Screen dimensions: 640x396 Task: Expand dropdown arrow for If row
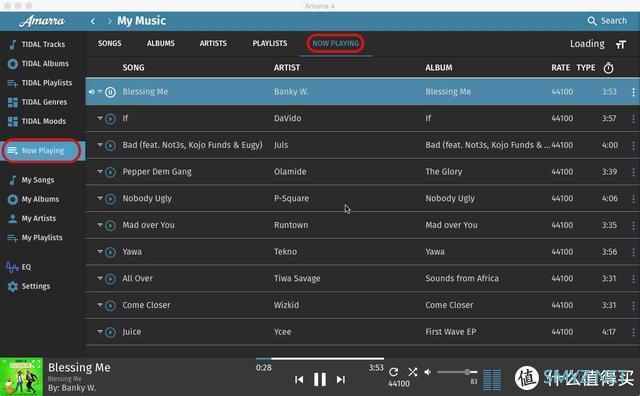(x=100, y=118)
